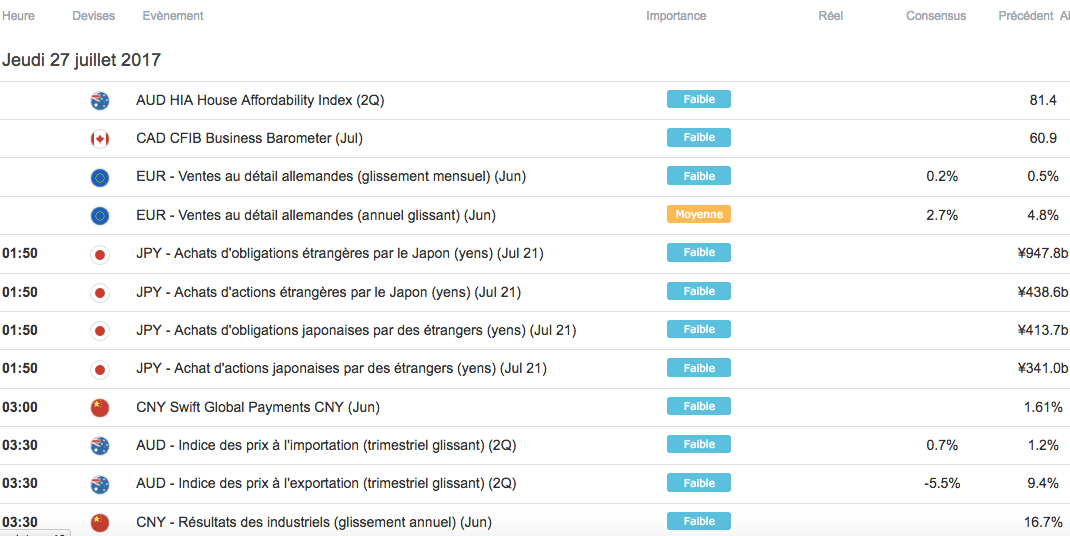Click the Devises column header
Viewport: 1070px width, 536px height.
pyautogui.click(x=94, y=16)
